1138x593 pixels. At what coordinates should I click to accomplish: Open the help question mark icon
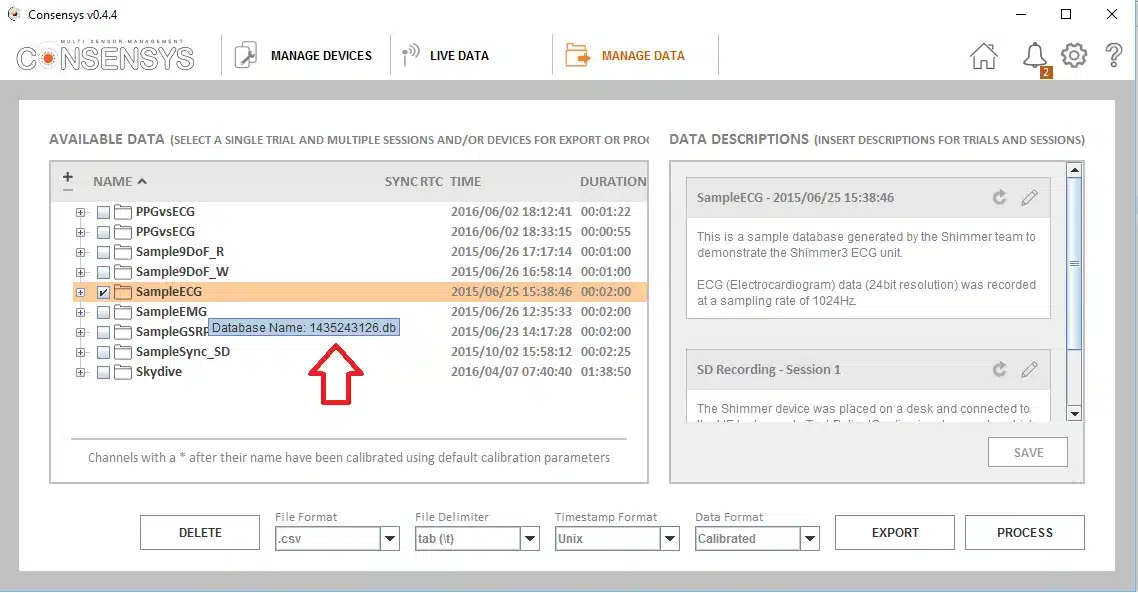[x=1113, y=56]
